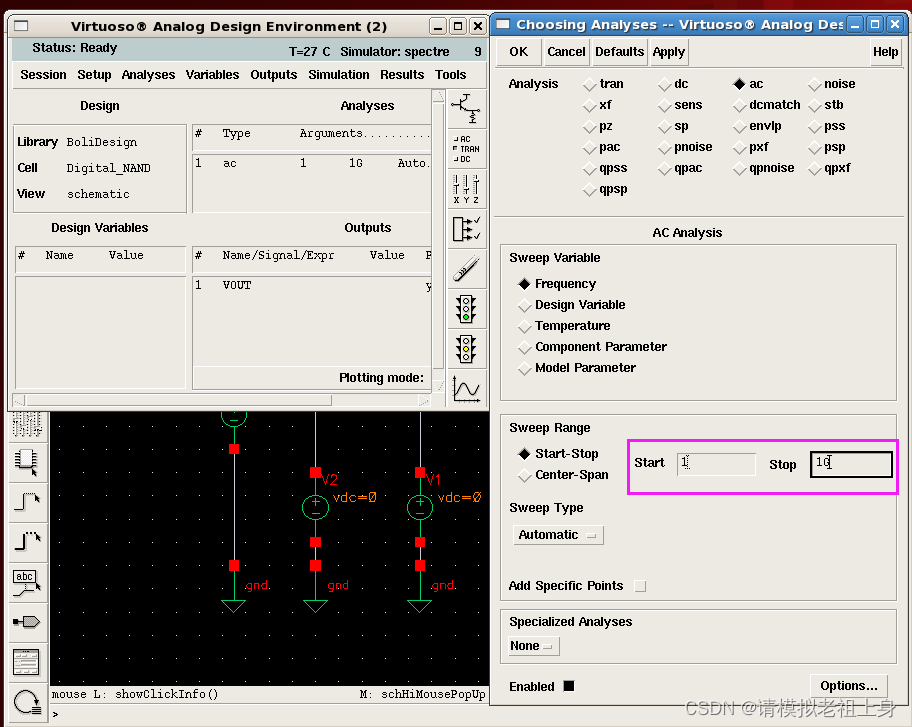The image size is (912, 727).
Task: Click the pin creation arrow icon
Action: tap(27, 622)
